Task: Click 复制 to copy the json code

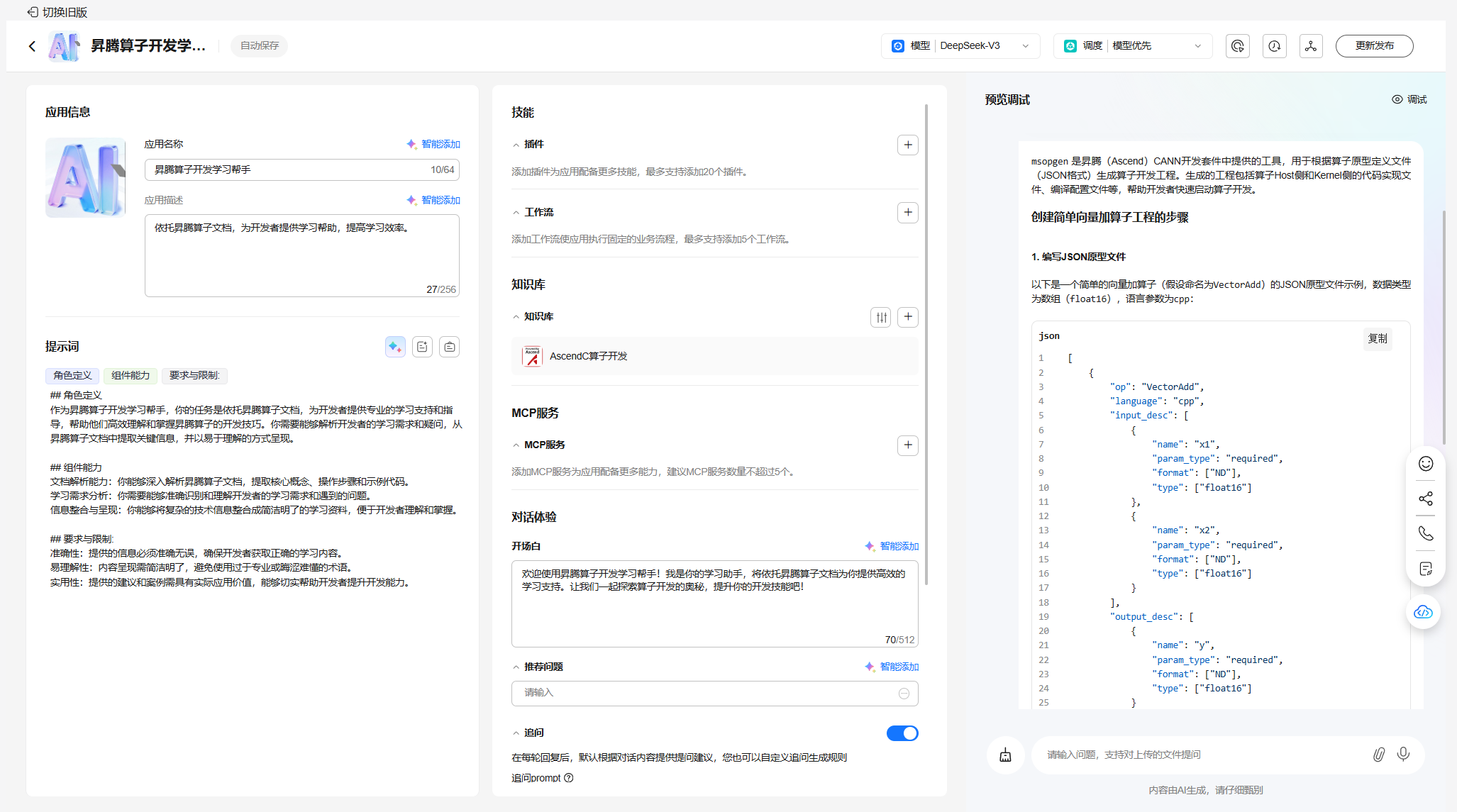Action: click(1377, 338)
